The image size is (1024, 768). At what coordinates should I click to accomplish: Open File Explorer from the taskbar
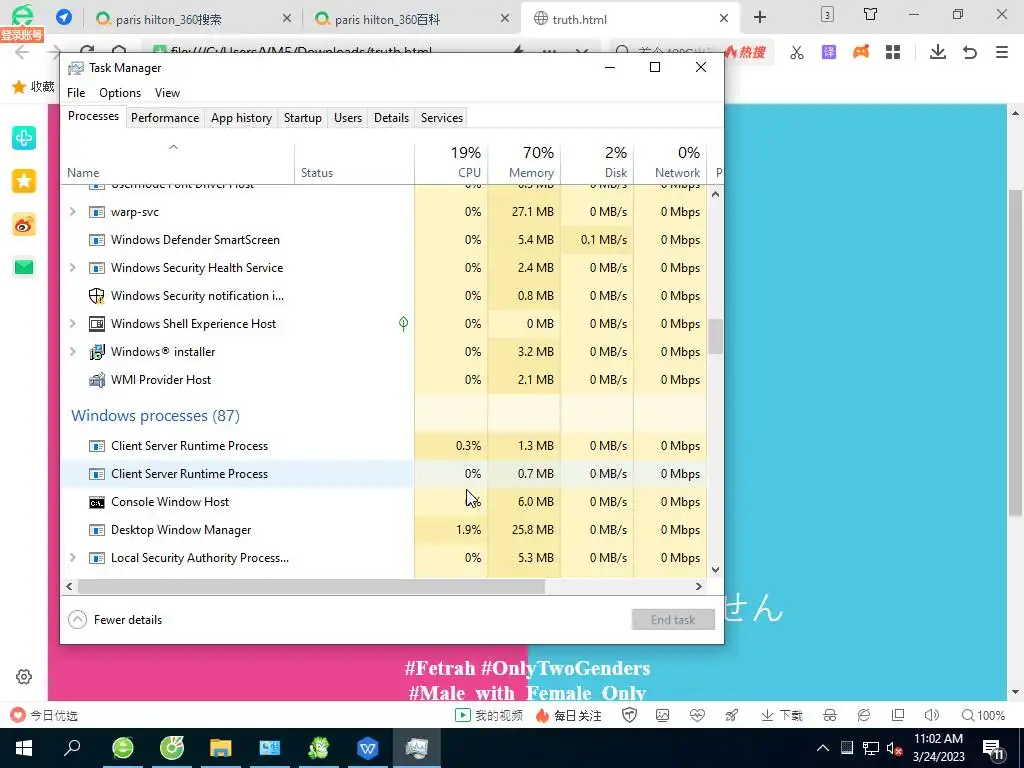tap(221, 748)
